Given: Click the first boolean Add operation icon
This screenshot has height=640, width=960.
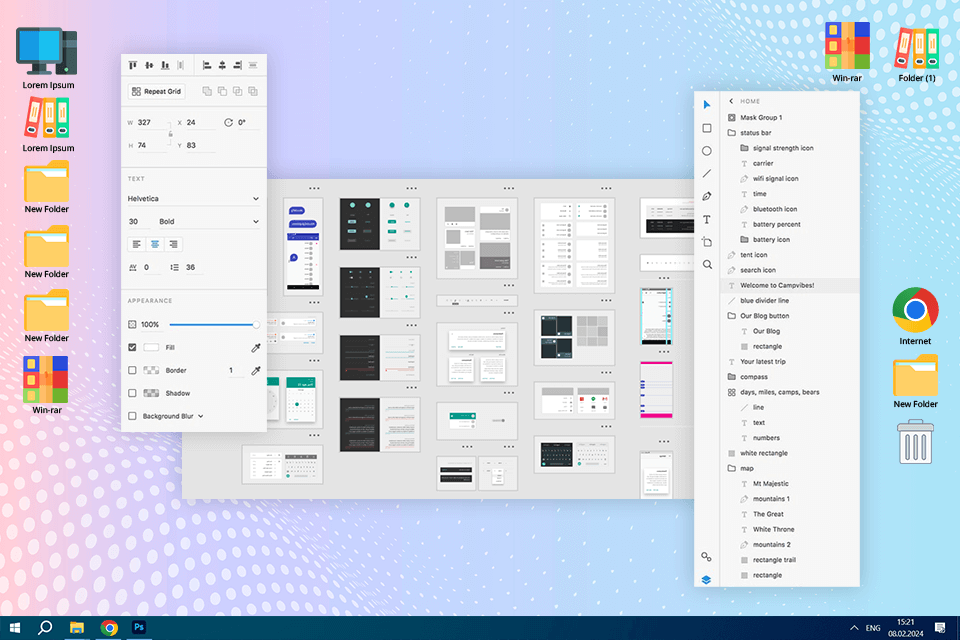Looking at the screenshot, I should pos(207,91).
